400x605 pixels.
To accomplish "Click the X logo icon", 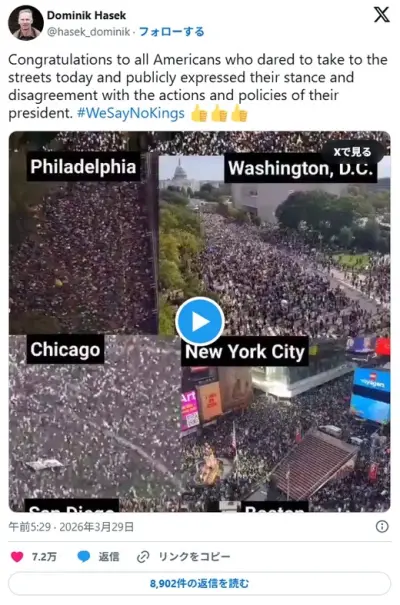I will click(x=381, y=15).
